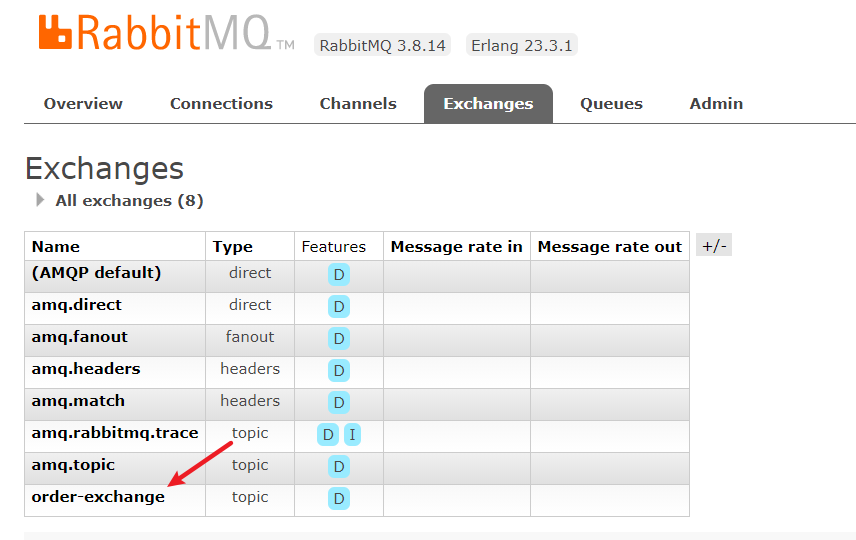Click the Exchanges page heading
This screenshot has height=540, width=856.
[x=104, y=169]
